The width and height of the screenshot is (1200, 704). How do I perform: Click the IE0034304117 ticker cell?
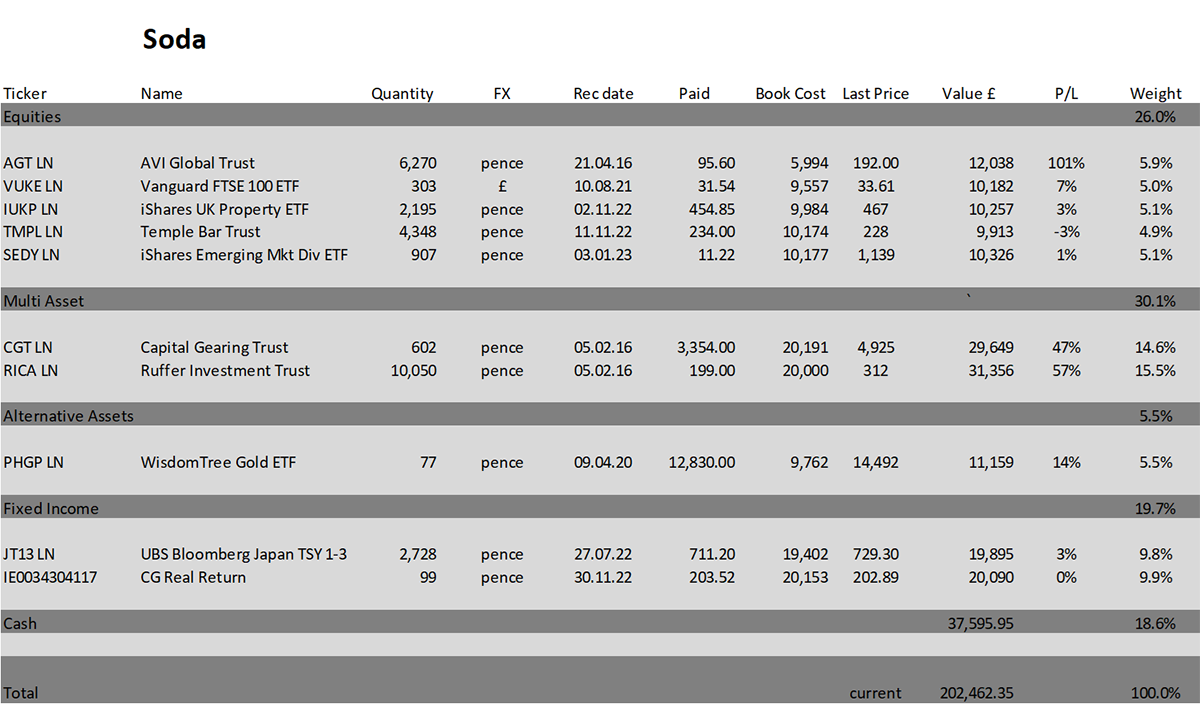click(50, 578)
